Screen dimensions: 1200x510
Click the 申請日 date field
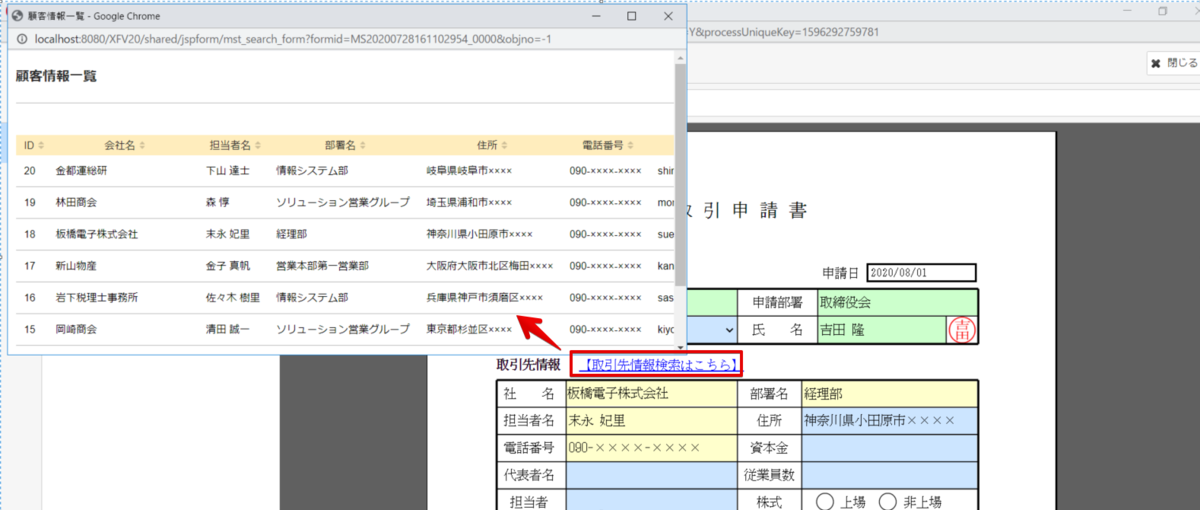(x=920, y=272)
